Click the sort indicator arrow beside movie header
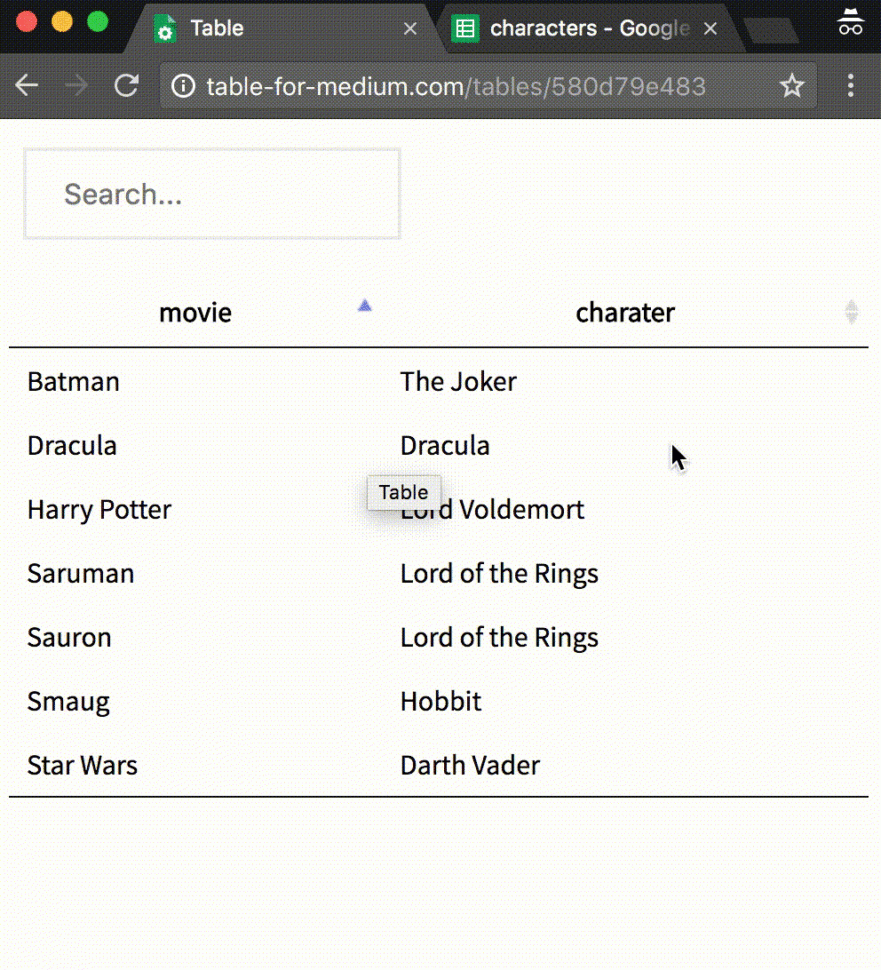Screen dimensions: 881x970 [364, 305]
